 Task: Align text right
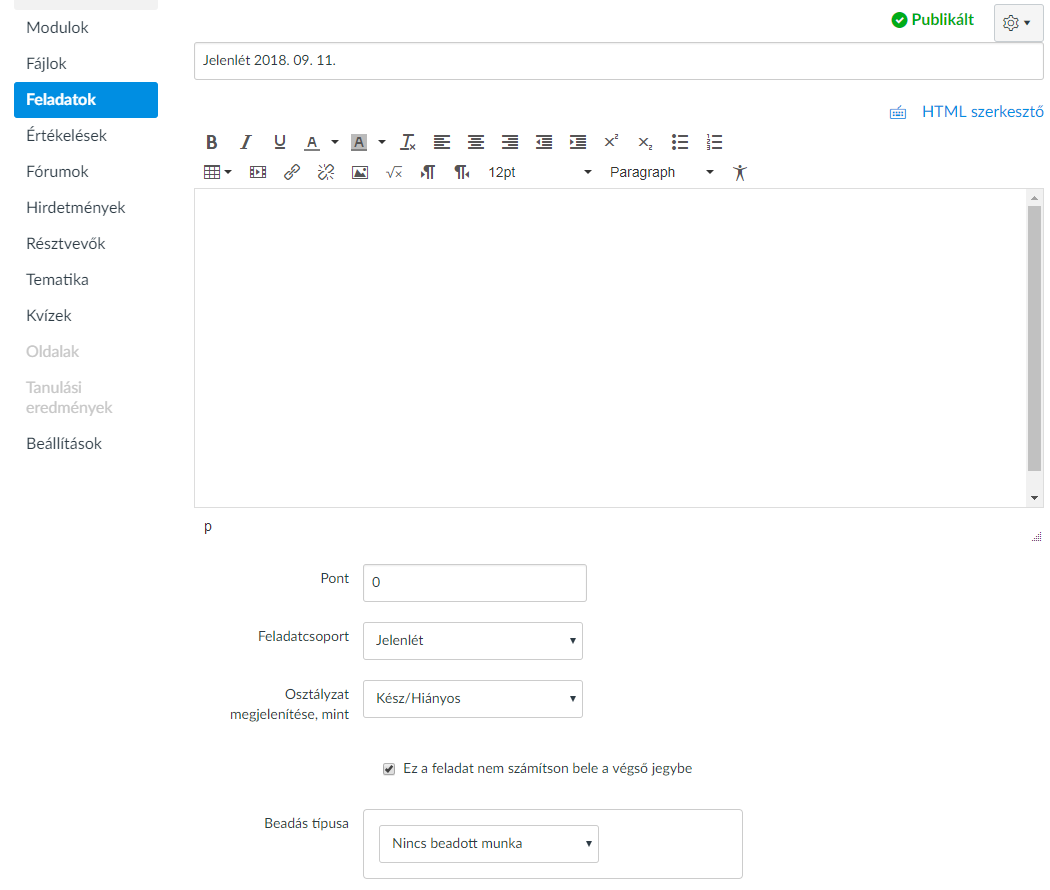[510, 142]
